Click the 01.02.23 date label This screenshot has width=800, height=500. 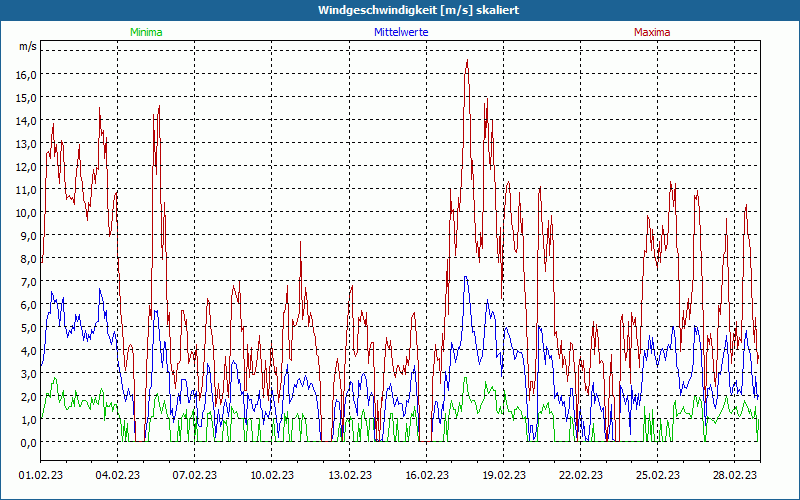tap(42, 476)
